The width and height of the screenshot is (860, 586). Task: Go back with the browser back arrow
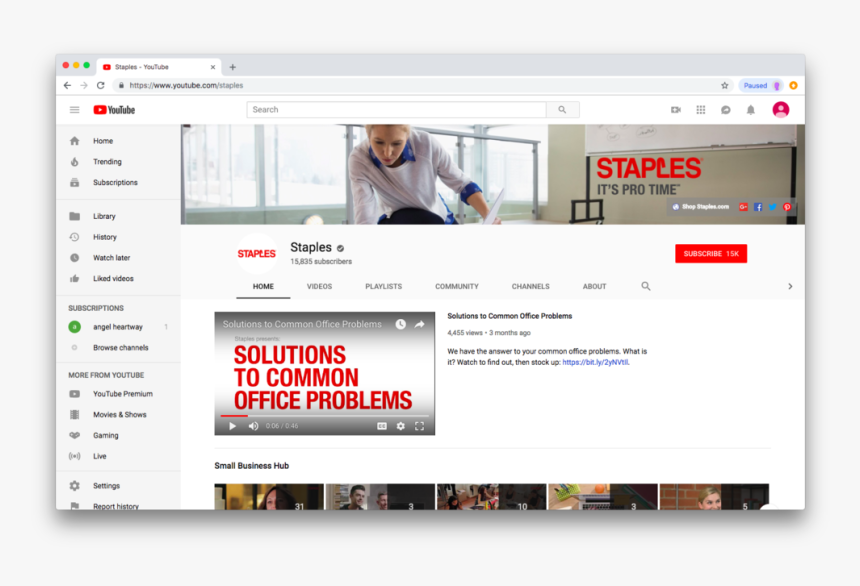(67, 85)
